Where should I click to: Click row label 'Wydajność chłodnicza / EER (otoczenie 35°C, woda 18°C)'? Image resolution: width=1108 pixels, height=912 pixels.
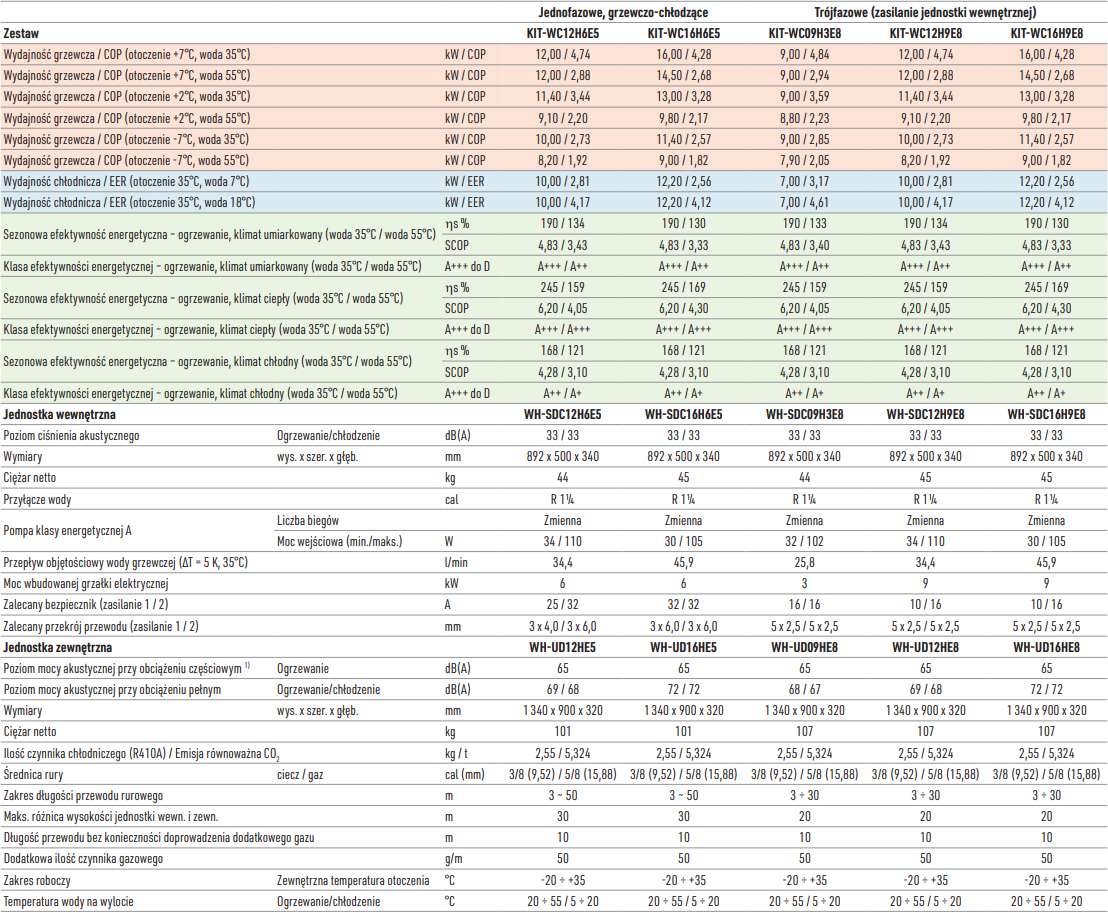coord(129,203)
